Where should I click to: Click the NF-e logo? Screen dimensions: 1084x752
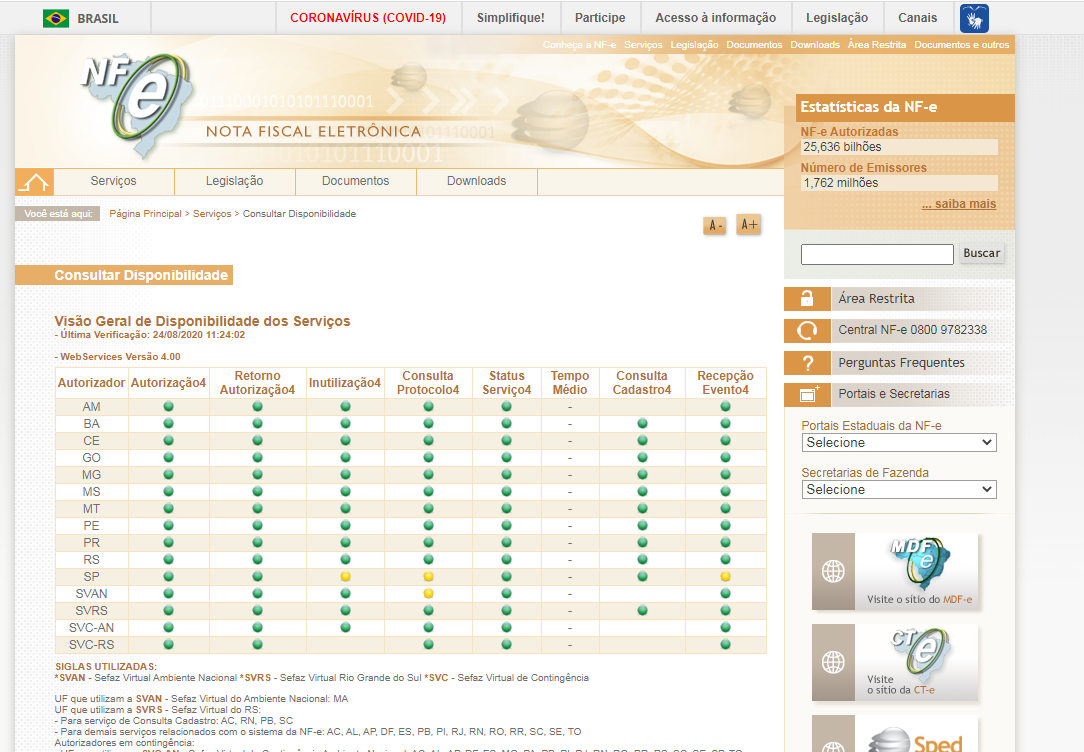click(138, 104)
